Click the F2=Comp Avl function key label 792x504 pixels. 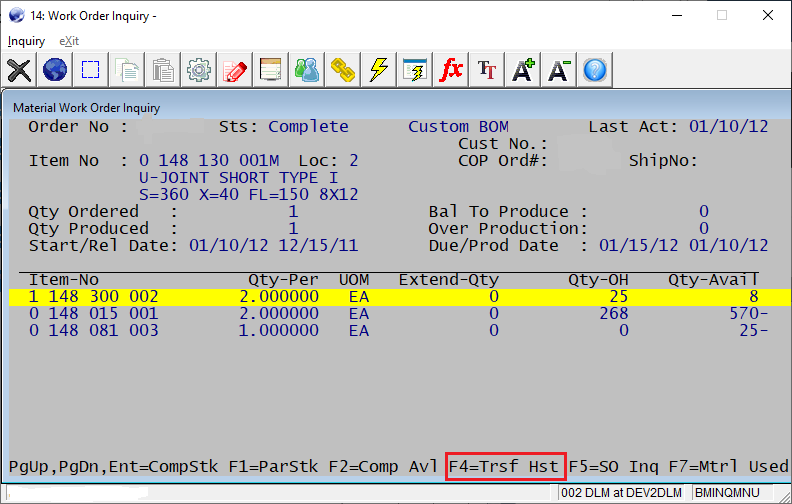pyautogui.click(x=383, y=466)
